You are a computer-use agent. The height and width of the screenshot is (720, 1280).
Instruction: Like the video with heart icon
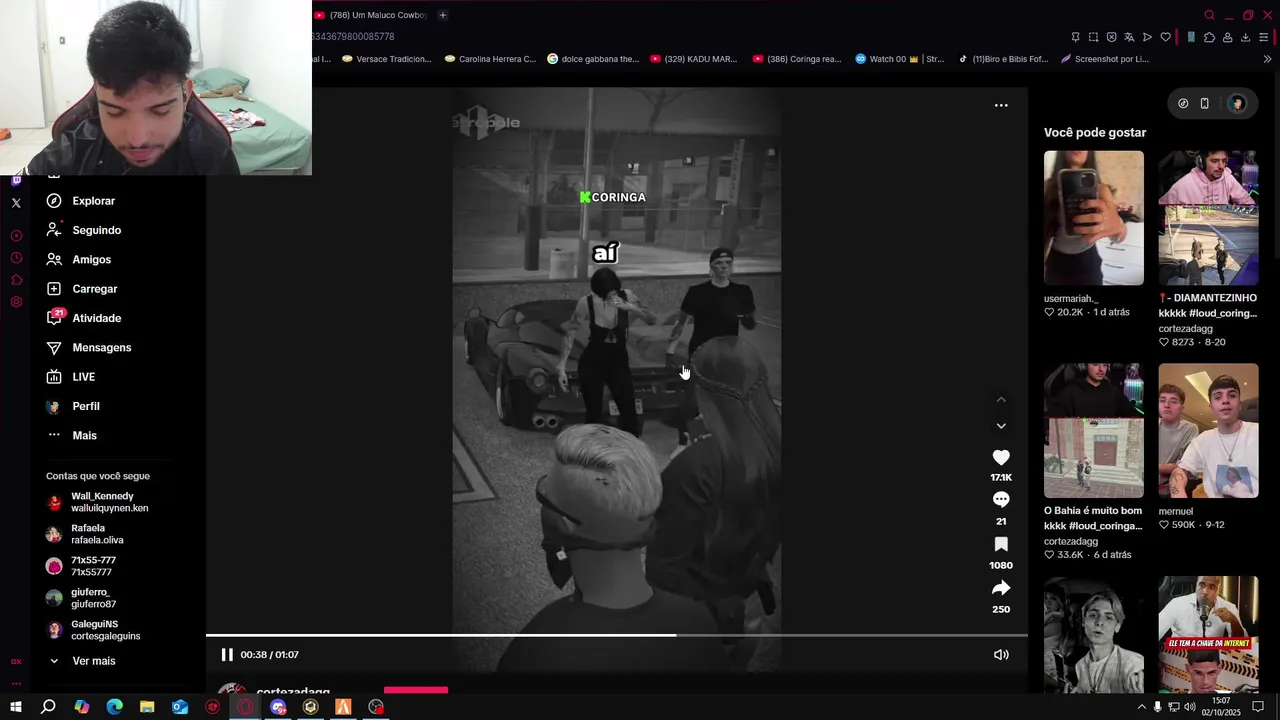1001,457
